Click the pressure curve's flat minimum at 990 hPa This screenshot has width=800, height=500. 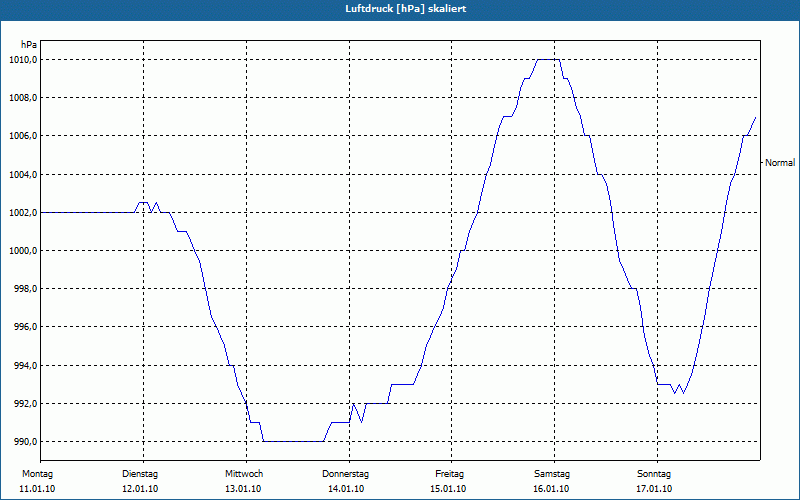pos(293,441)
